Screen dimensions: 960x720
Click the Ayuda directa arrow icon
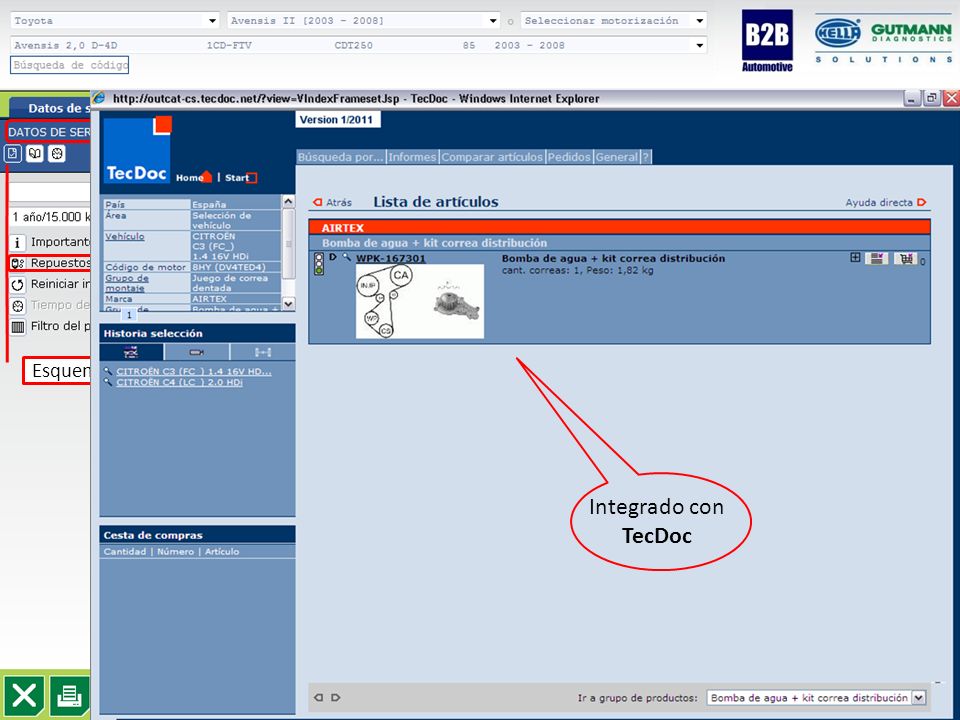(x=922, y=202)
